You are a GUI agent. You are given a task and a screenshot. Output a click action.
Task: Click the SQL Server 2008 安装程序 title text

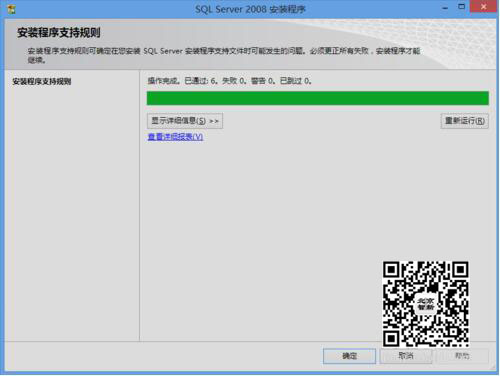tap(250, 9)
